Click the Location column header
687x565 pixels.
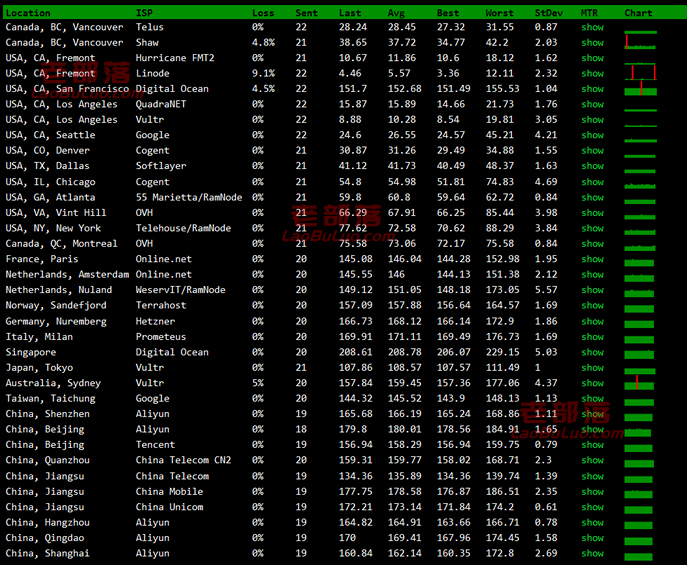tap(28, 13)
